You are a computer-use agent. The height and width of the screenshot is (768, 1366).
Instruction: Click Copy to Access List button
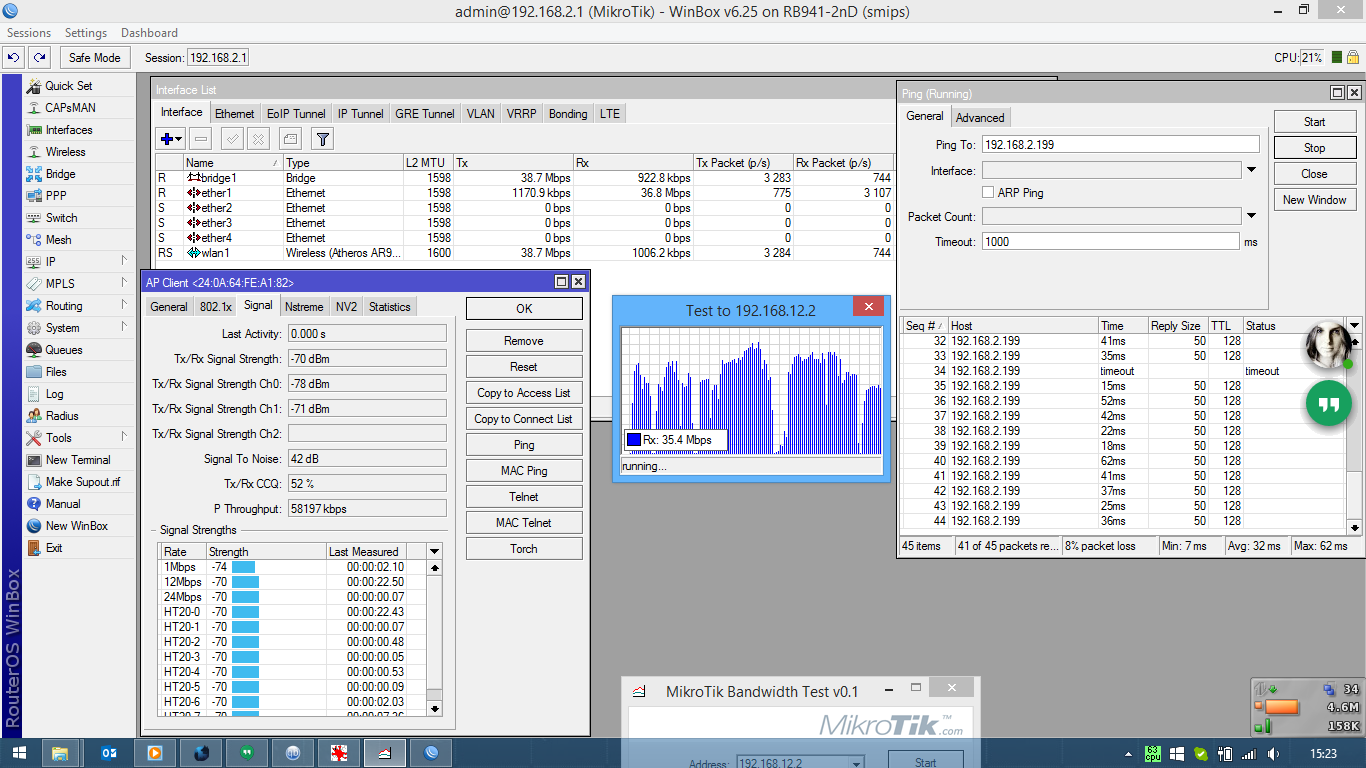pyautogui.click(x=524, y=393)
